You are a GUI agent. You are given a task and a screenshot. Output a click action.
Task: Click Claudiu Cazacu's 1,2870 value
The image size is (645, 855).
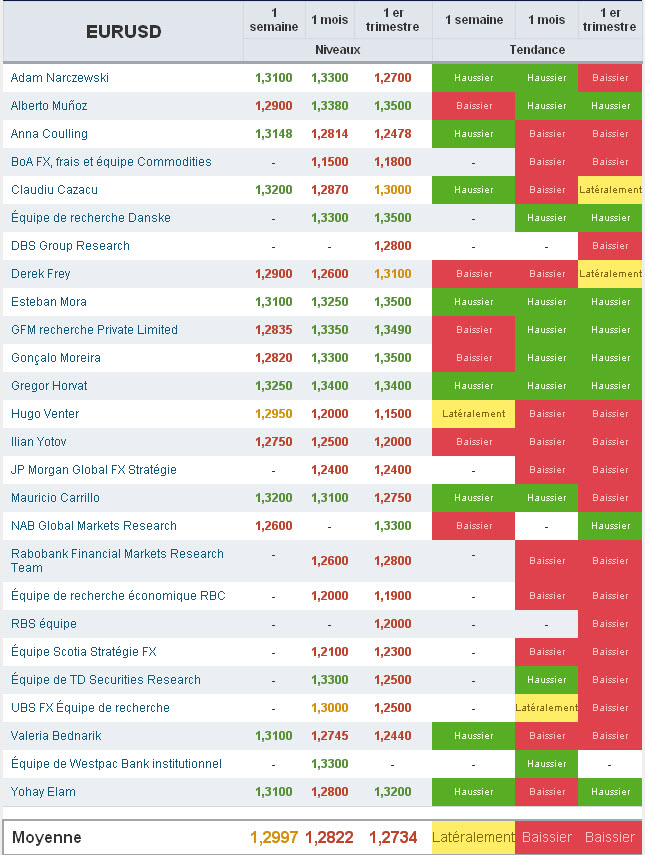coord(329,190)
